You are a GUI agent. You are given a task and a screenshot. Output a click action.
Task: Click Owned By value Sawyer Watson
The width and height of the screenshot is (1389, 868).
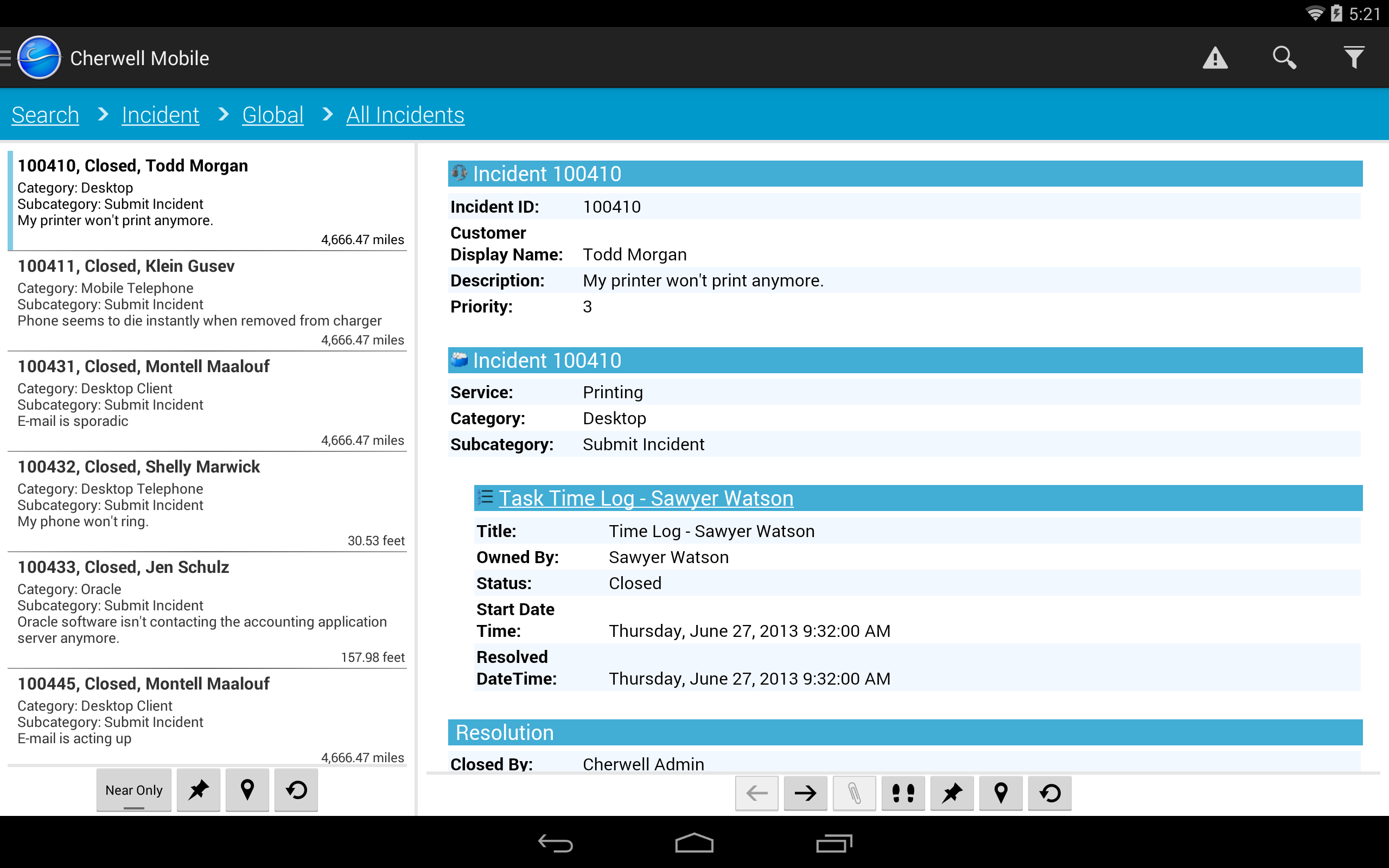668,558
